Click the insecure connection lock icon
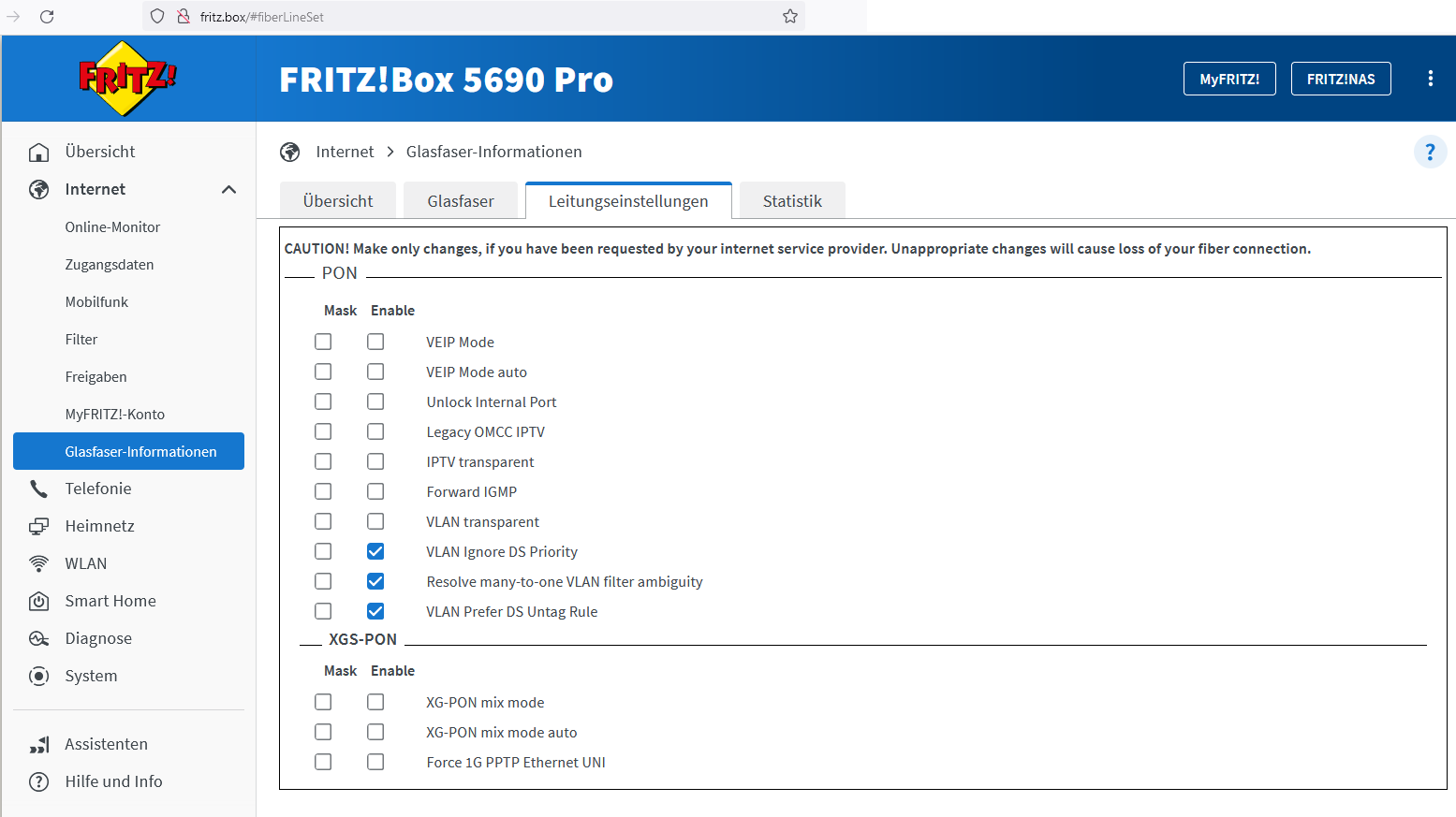The image size is (1456, 817). coord(184,16)
